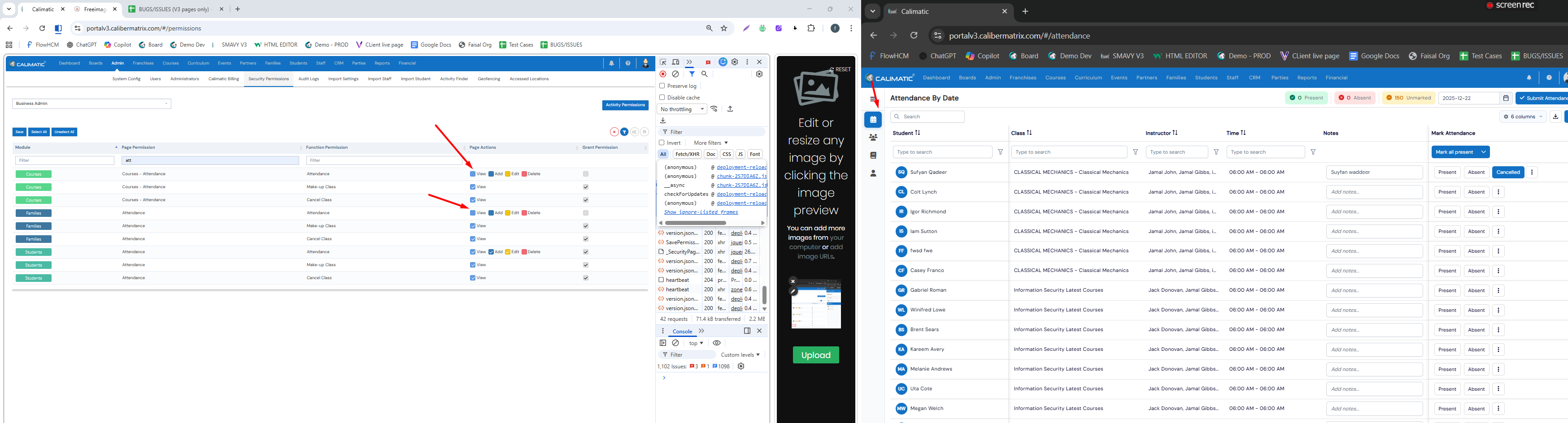The height and width of the screenshot is (423, 1568).
Task: Click the Select All button
Action: point(39,132)
